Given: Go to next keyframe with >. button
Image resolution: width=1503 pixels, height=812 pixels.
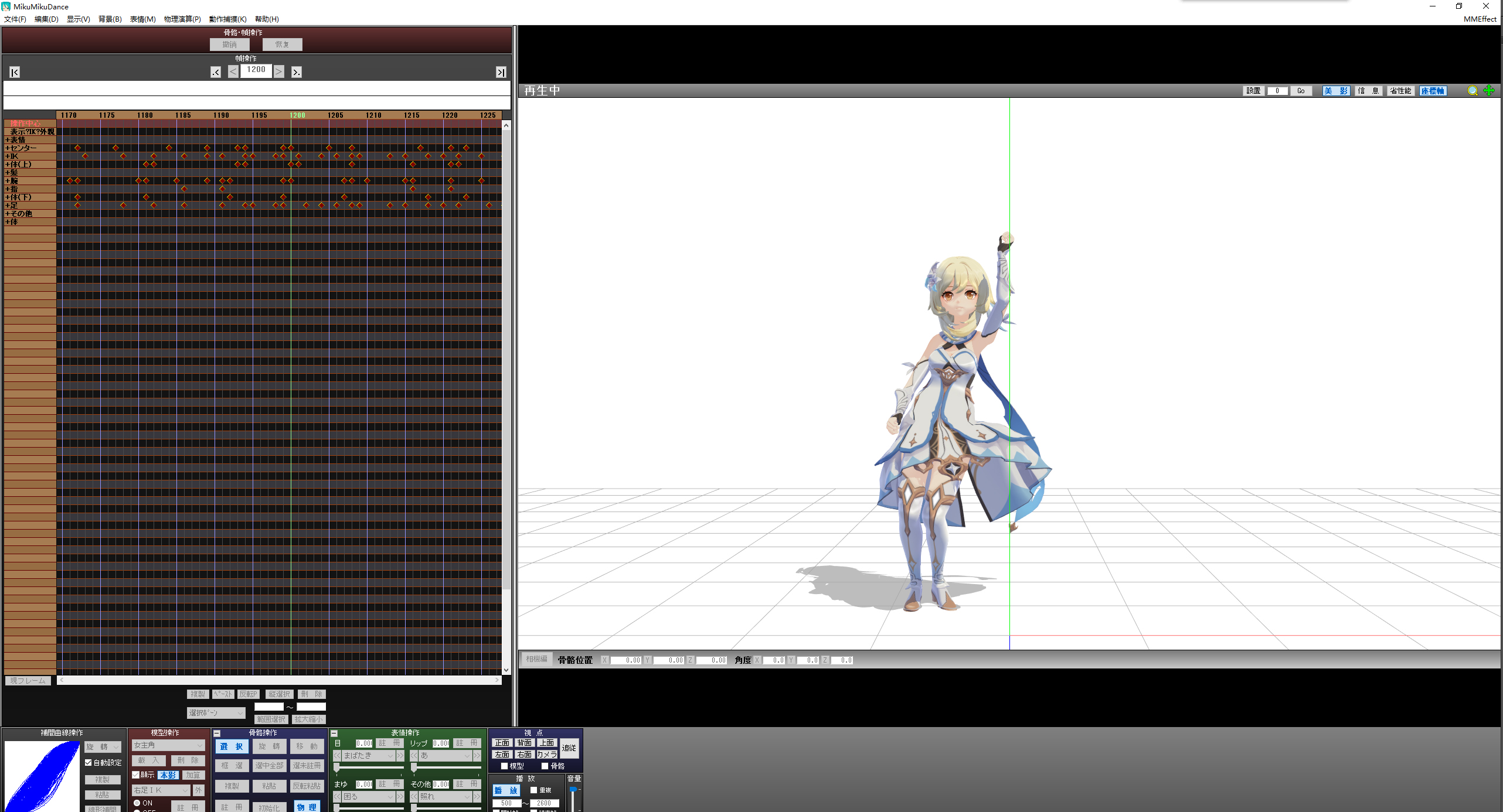Looking at the screenshot, I should point(296,72).
